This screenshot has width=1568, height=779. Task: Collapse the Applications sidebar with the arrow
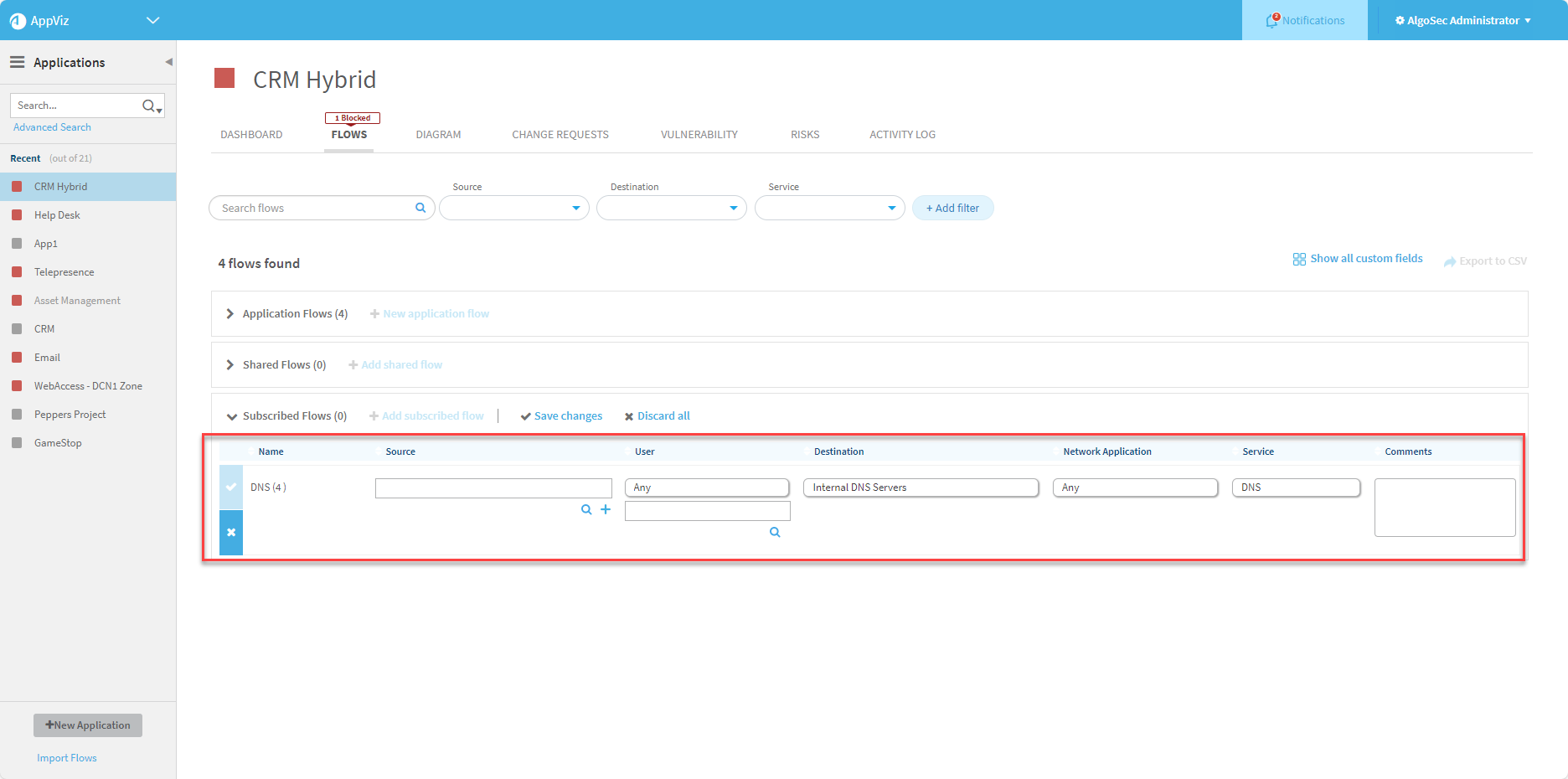[x=168, y=62]
